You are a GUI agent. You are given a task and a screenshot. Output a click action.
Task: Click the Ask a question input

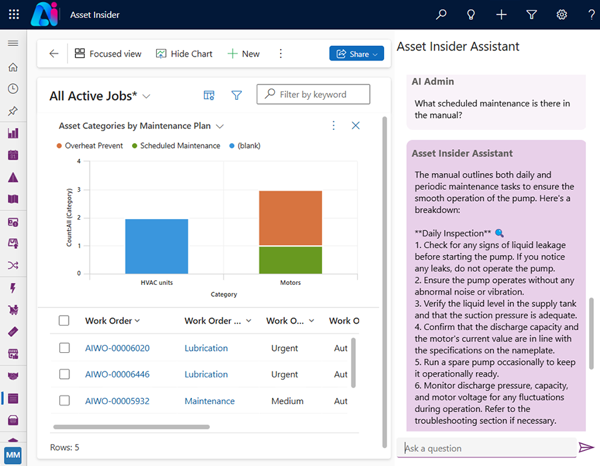[x=486, y=448]
